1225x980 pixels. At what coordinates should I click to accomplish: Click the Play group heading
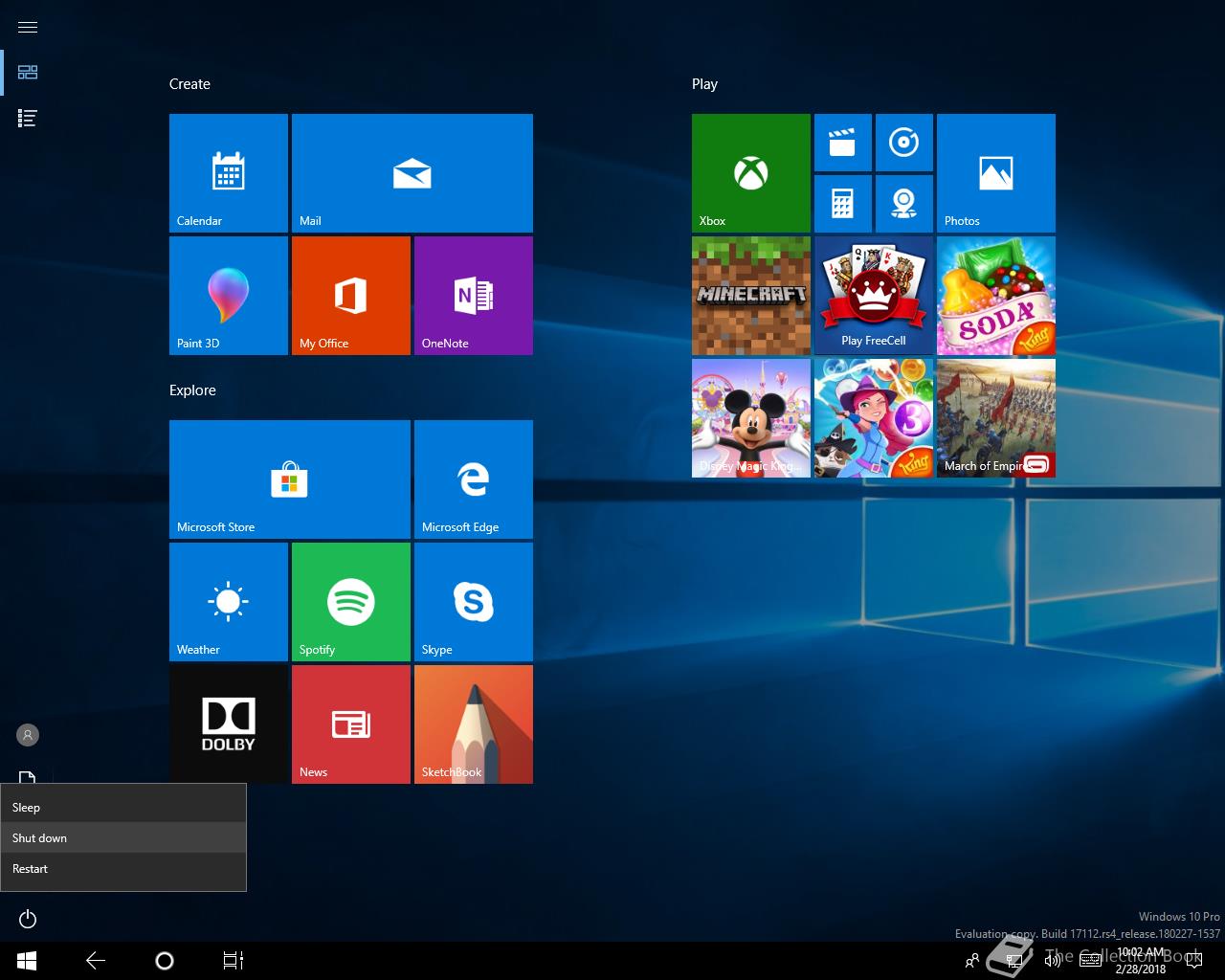click(x=704, y=84)
